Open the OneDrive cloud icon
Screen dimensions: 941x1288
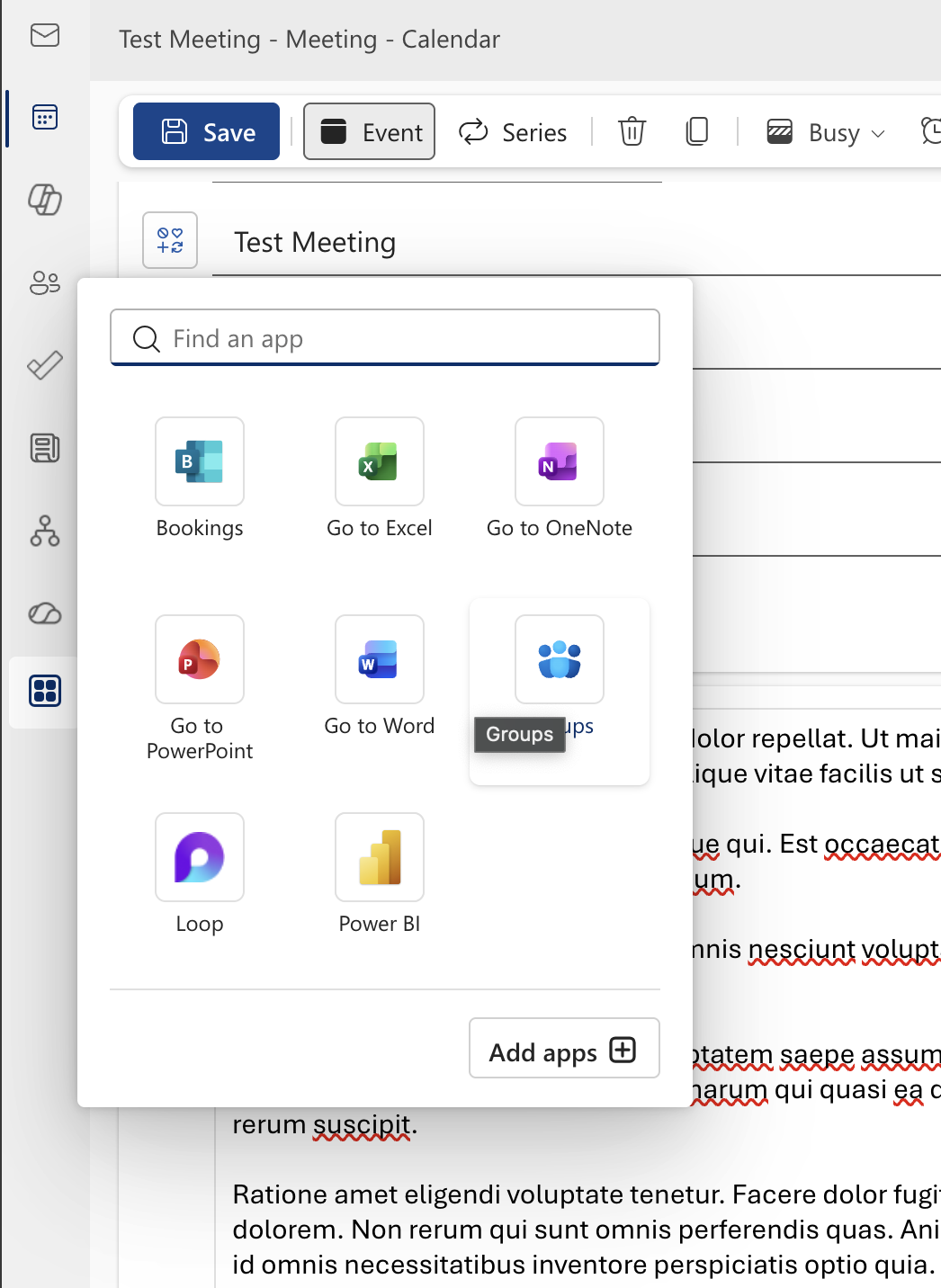[45, 613]
